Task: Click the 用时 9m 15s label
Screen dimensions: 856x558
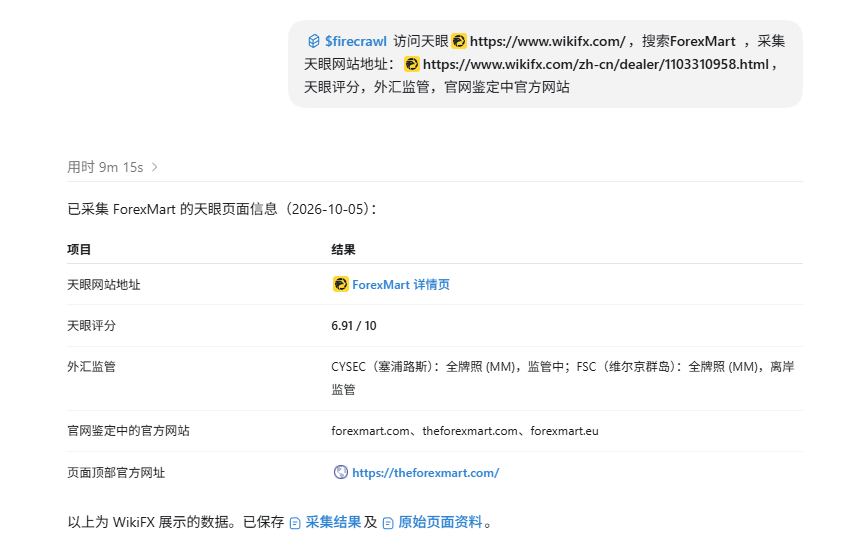Action: coord(105,167)
